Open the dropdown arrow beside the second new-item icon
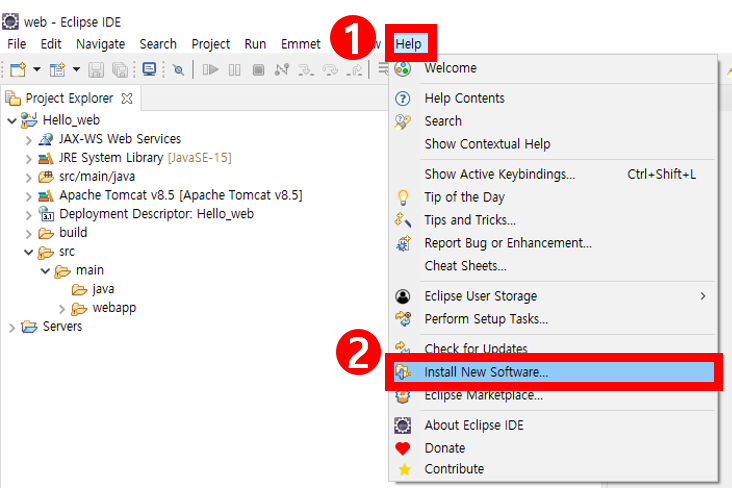The image size is (732, 488). click(76, 70)
